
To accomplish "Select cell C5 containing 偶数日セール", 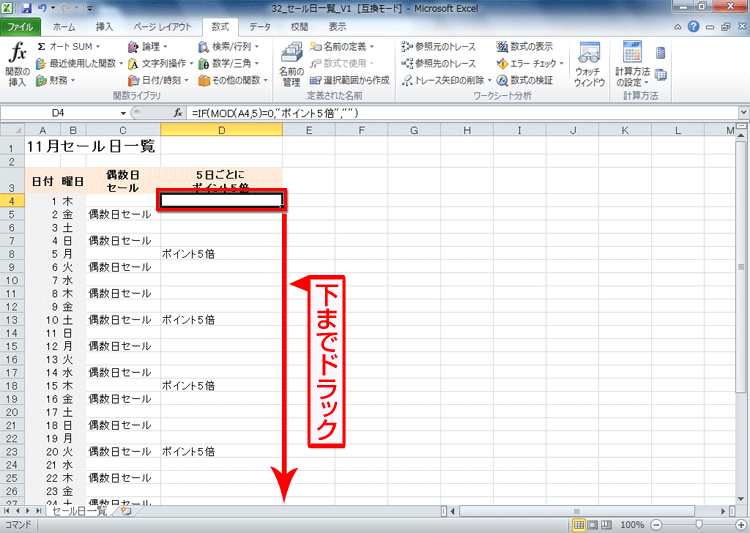I will tap(123, 214).
